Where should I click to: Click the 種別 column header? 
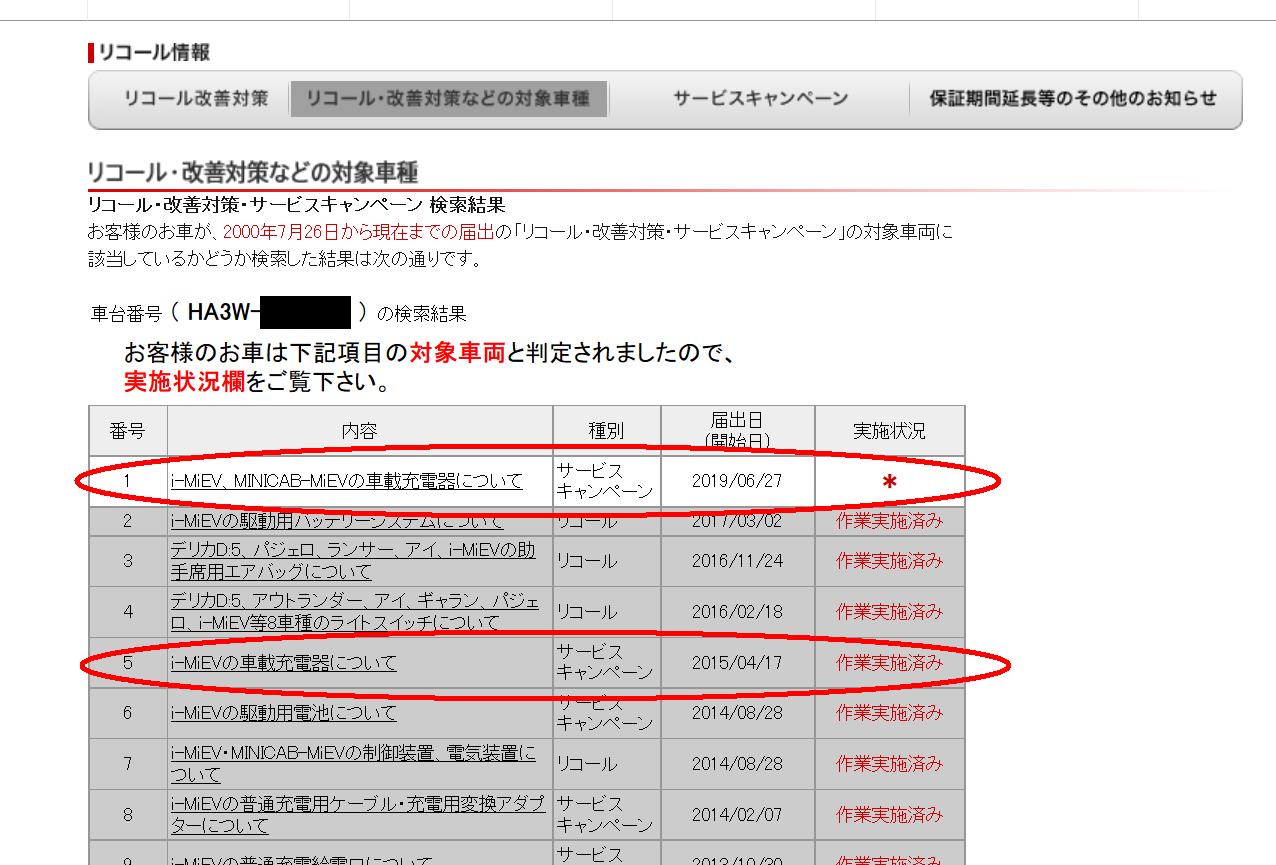606,431
